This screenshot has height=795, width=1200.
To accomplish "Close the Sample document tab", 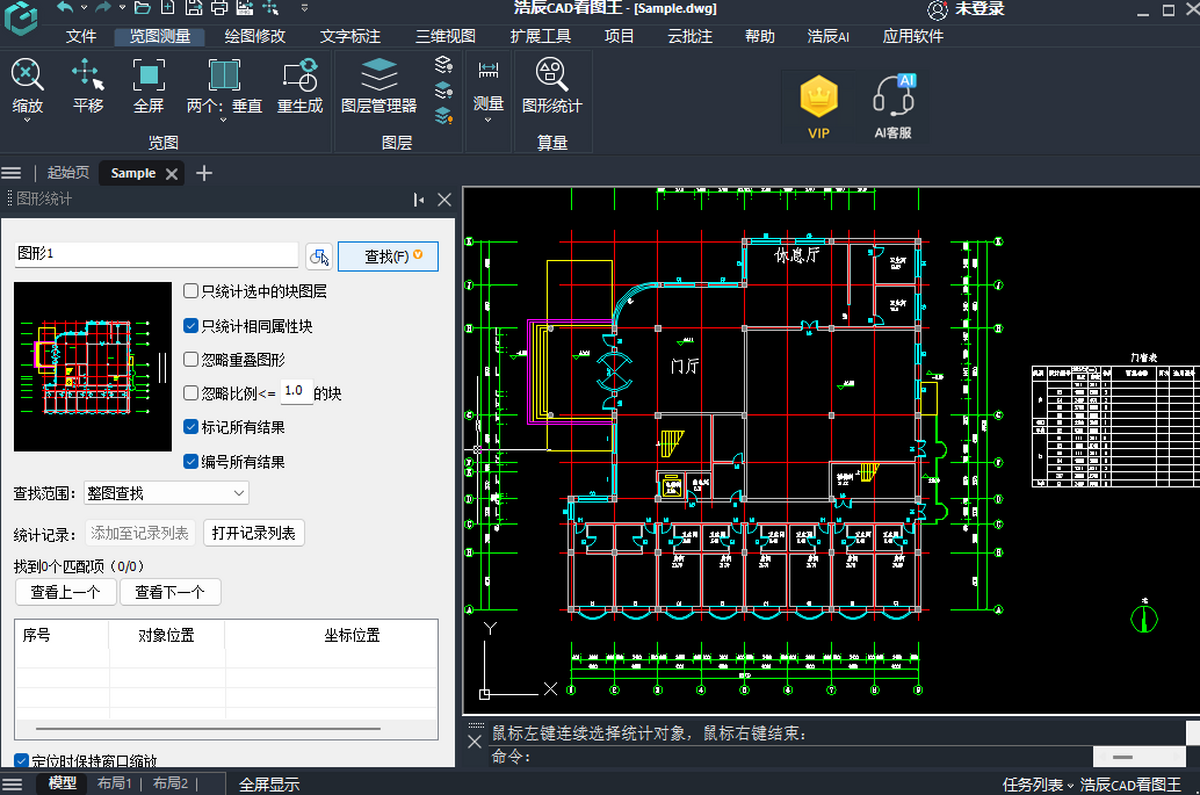I will click(x=172, y=174).
